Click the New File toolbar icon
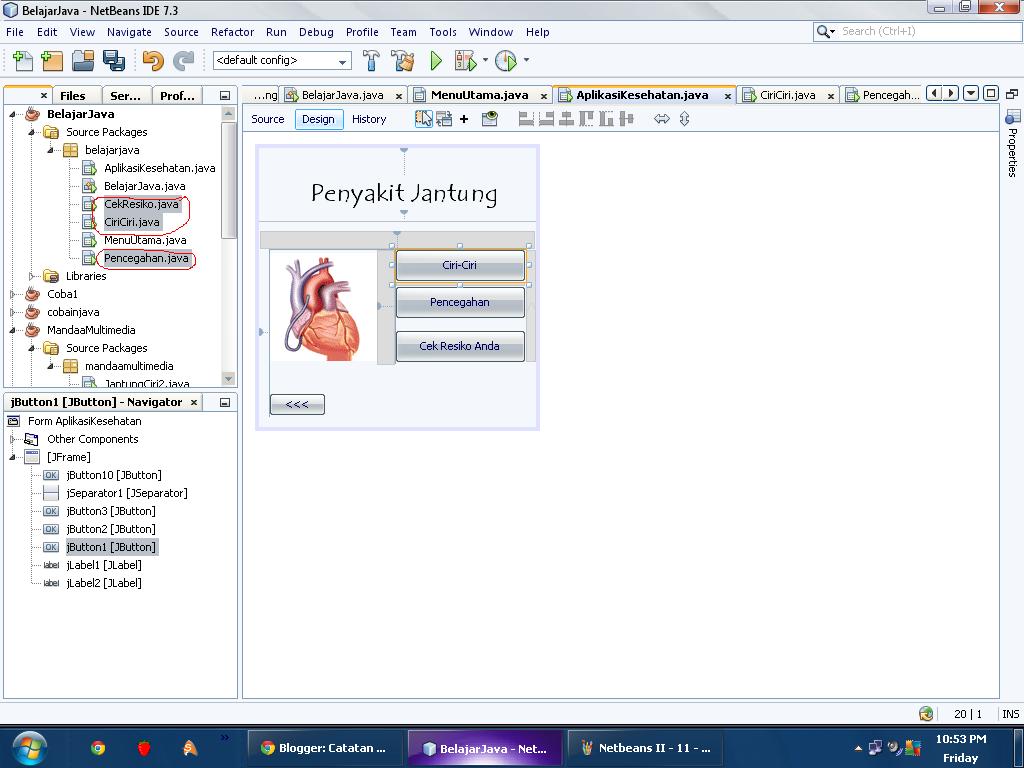The height and width of the screenshot is (768, 1024). click(22, 61)
